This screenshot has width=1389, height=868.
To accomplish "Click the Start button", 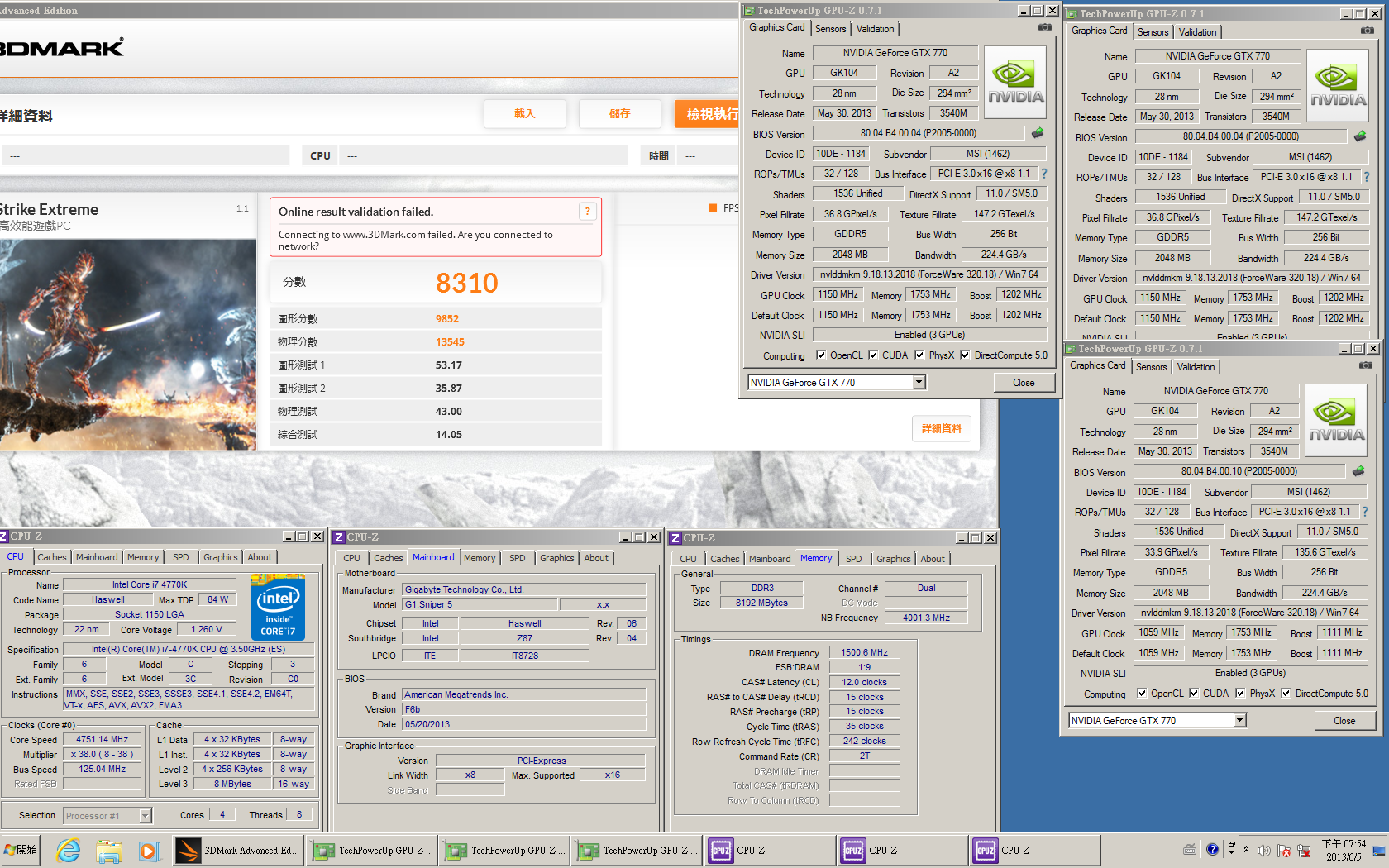I will pyautogui.click(x=22, y=850).
